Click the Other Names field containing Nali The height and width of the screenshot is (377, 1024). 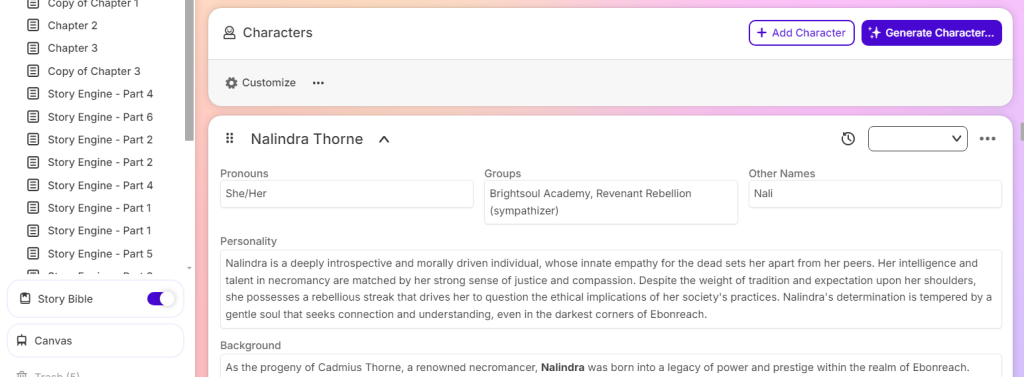875,194
